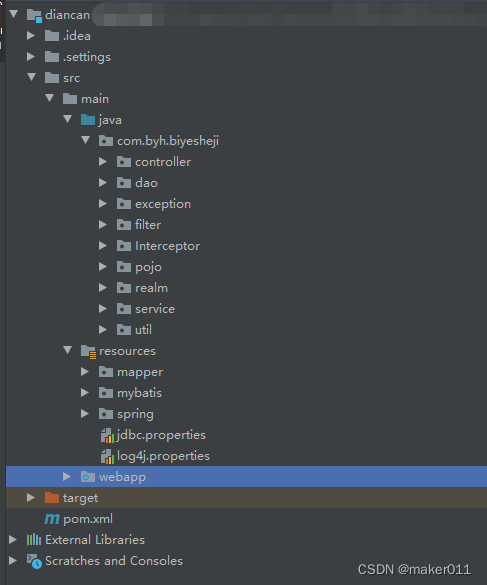
Task: Expand the .settings folder arrow
Action: tap(31, 56)
